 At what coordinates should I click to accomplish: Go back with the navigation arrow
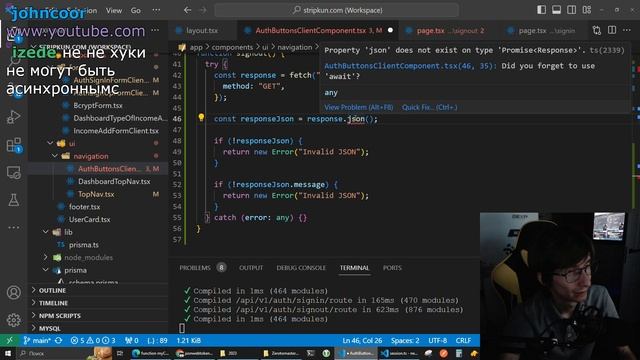(x=187, y=10)
